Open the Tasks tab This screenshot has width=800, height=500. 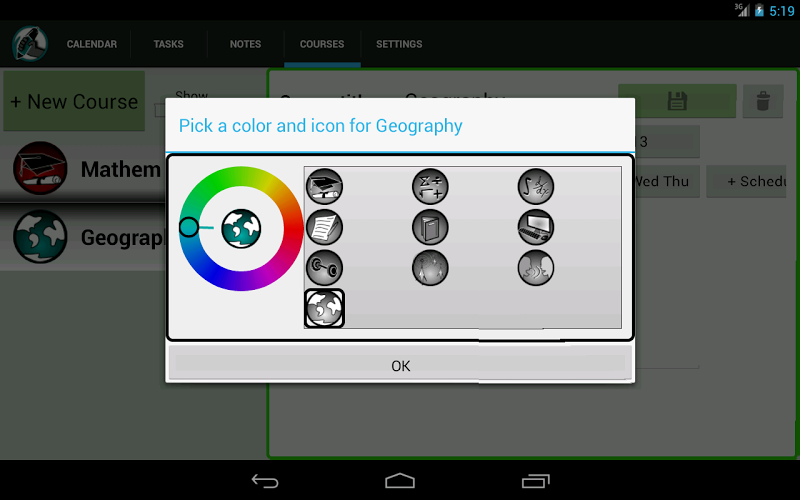(x=168, y=44)
